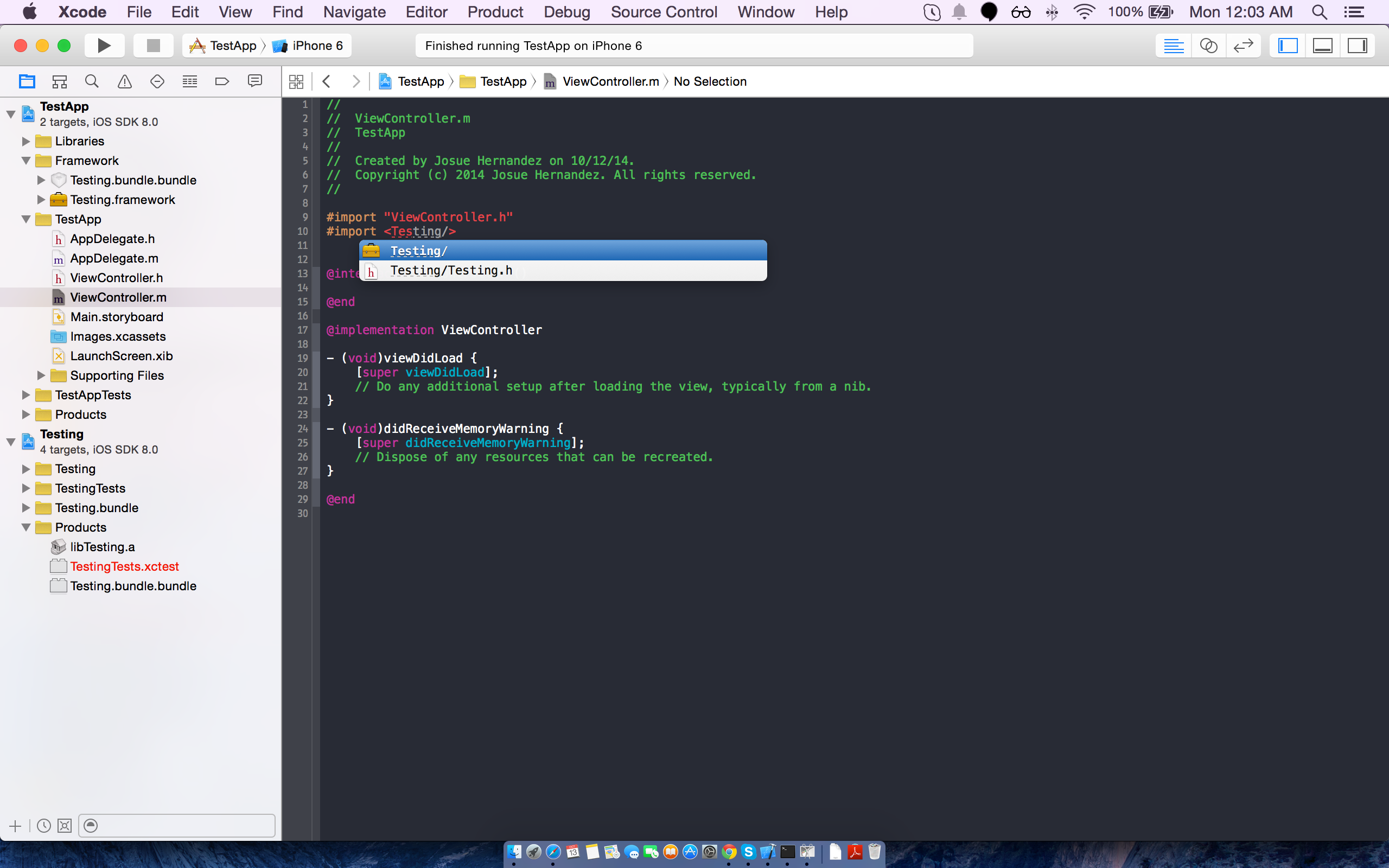Select Testing/ autocomplete suggestion
The image size is (1389, 868).
coord(563,251)
